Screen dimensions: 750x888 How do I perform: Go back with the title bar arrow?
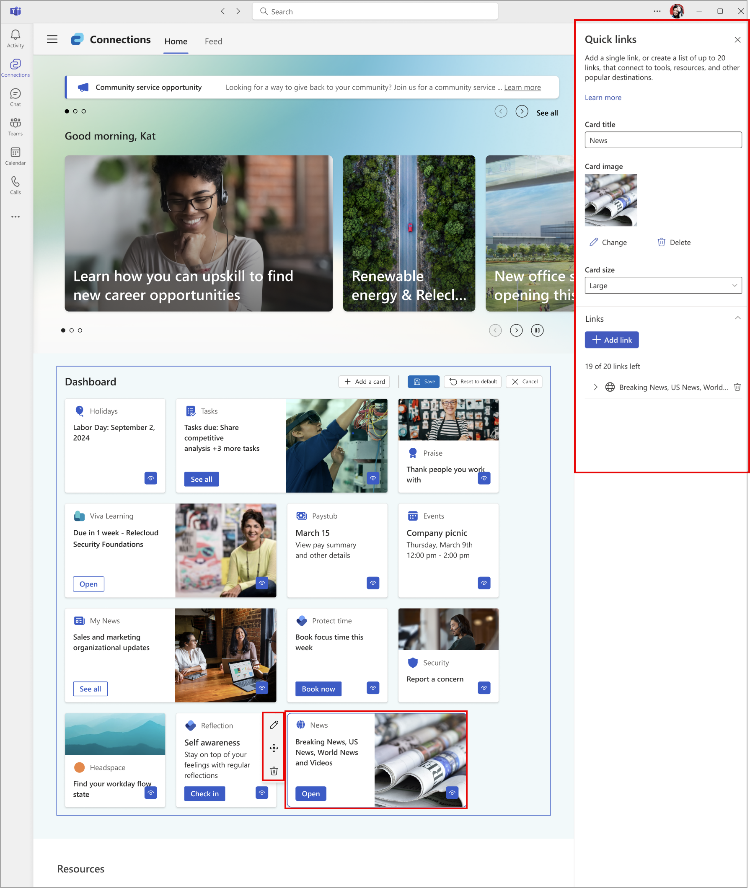(223, 11)
